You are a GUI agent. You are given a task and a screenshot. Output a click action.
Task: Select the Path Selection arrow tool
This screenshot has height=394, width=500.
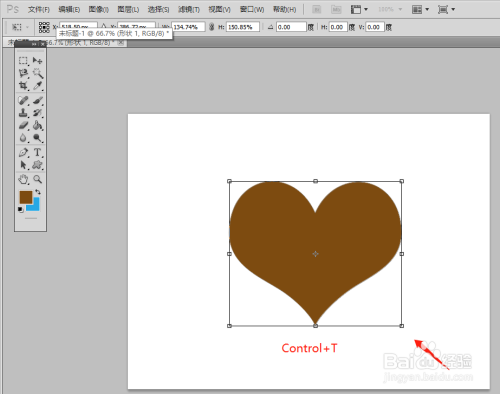pyautogui.click(x=23, y=165)
